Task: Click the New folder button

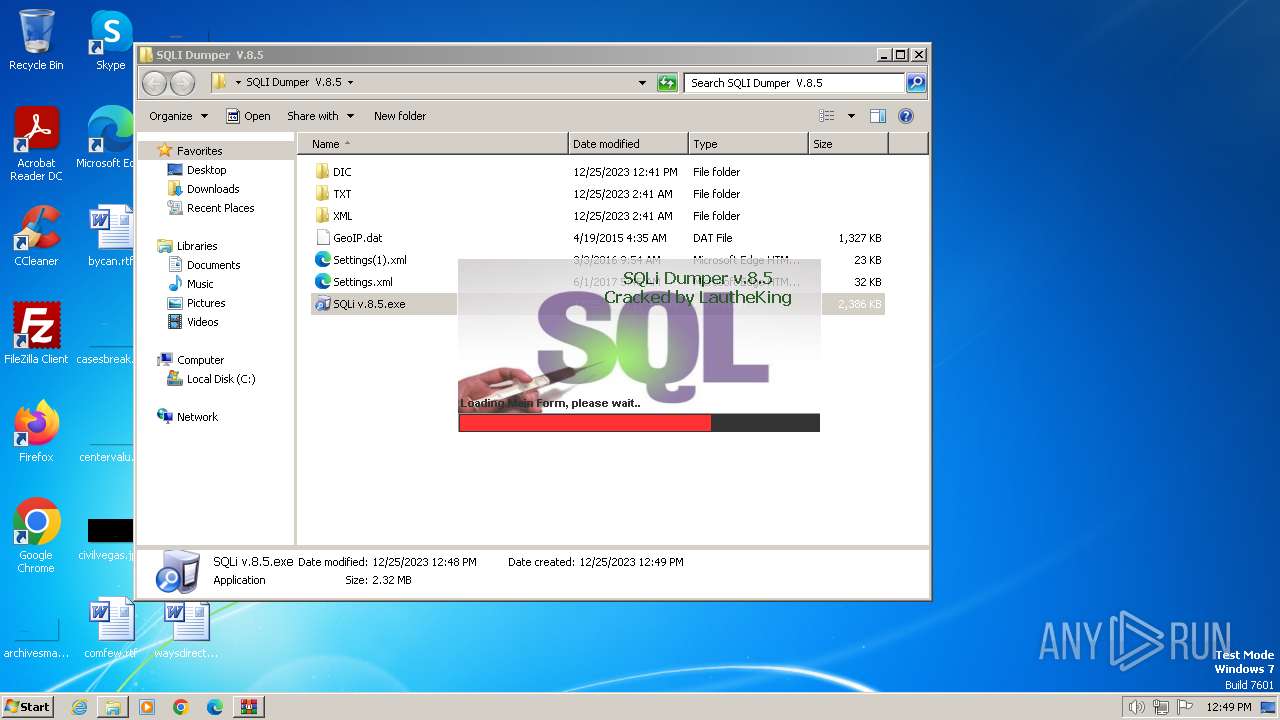Action: [x=400, y=116]
